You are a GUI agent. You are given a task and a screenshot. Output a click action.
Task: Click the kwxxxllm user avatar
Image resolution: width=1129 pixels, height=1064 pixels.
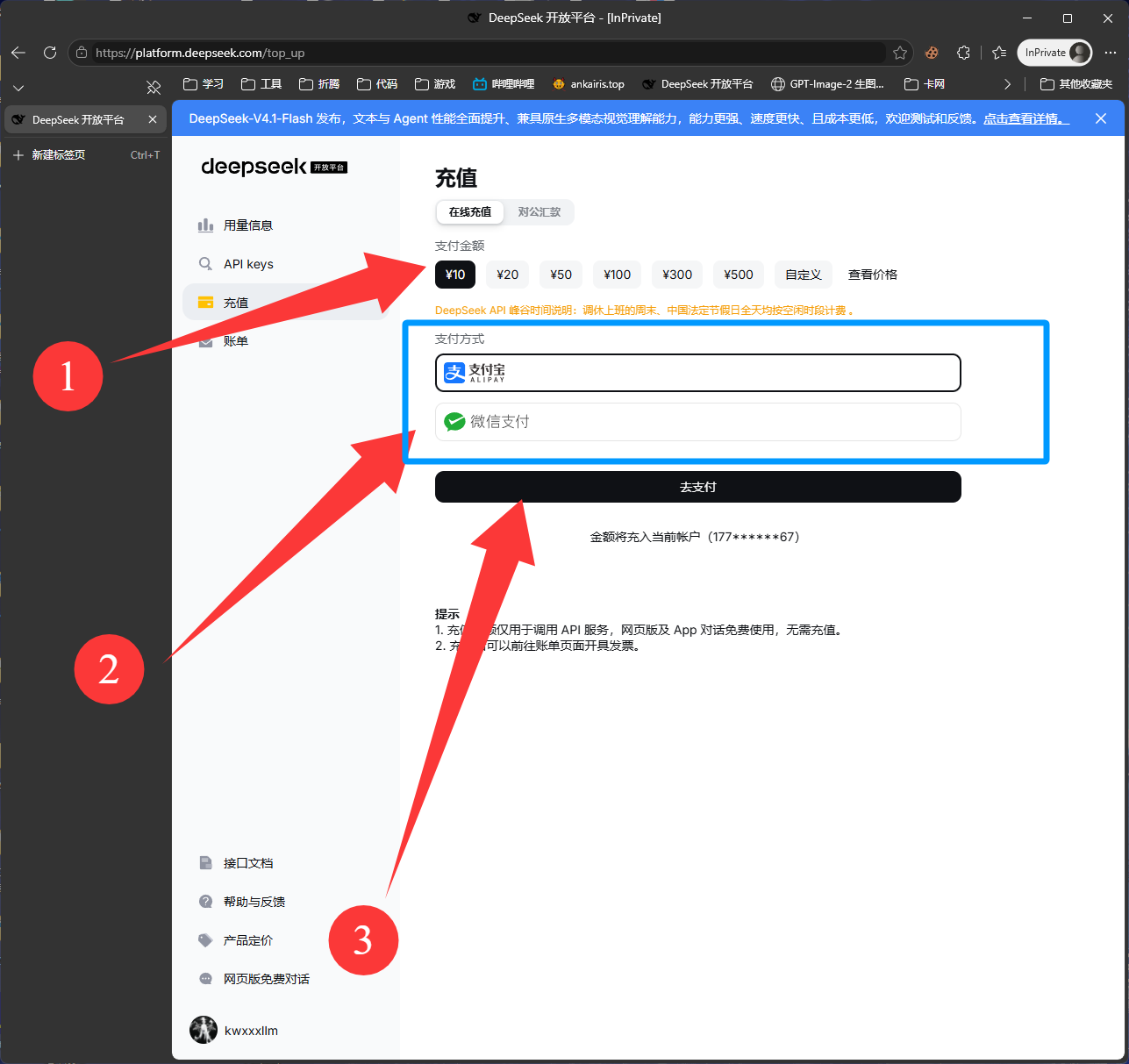204,1030
